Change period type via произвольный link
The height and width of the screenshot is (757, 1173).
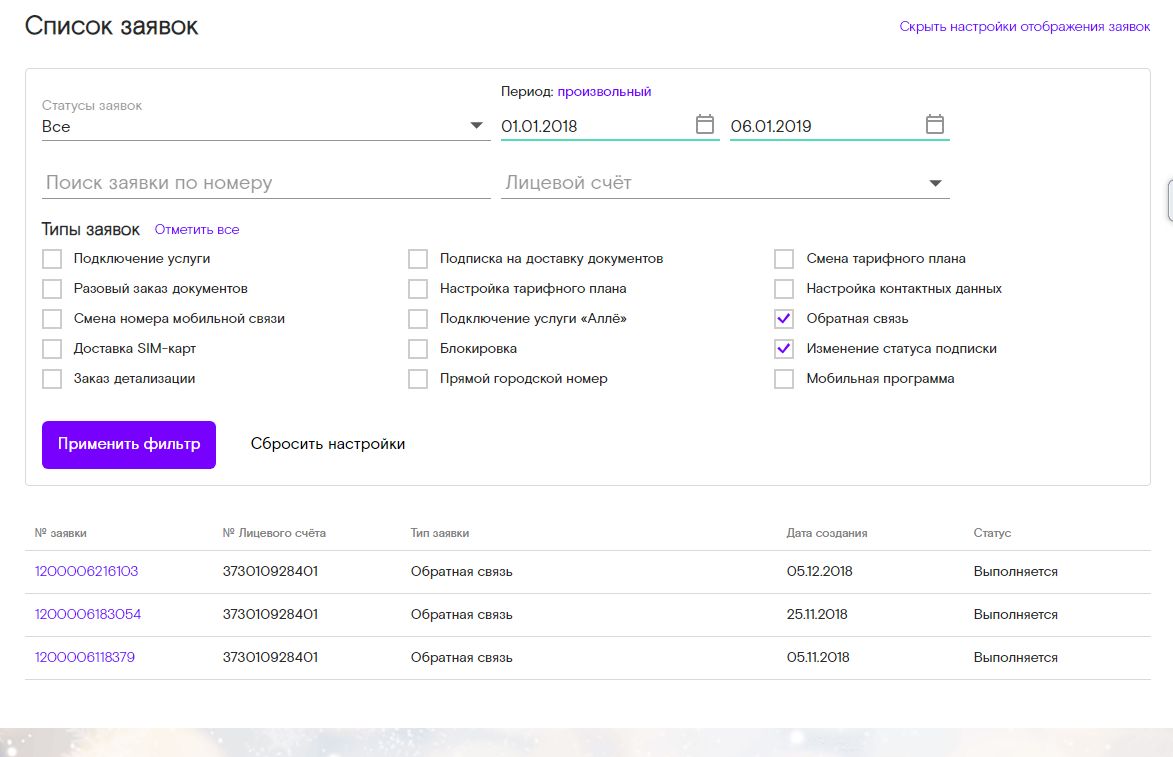pyautogui.click(x=604, y=91)
